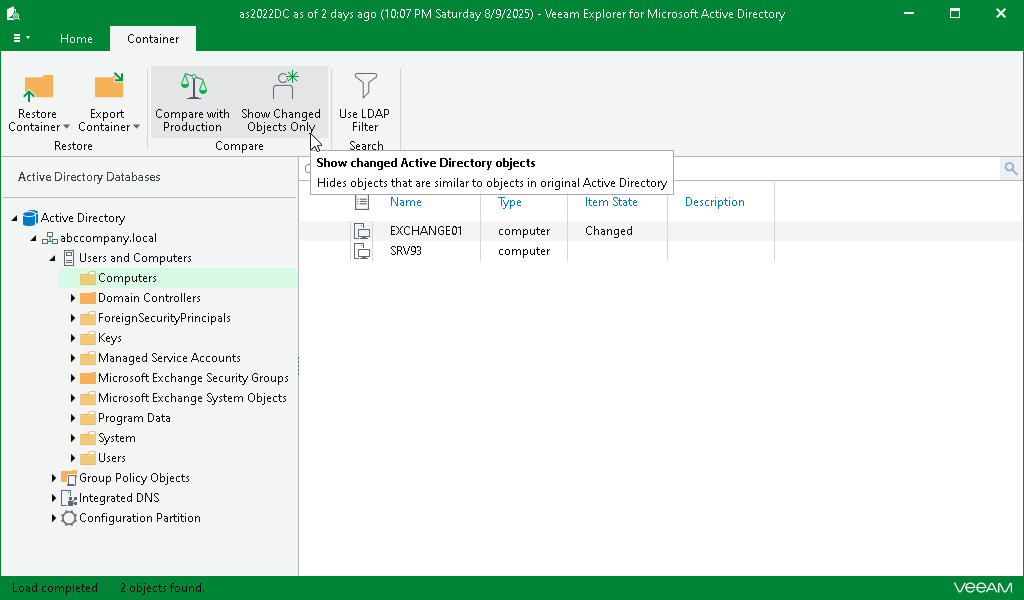Expand the Keys folder
1024x600 pixels.
(72, 338)
